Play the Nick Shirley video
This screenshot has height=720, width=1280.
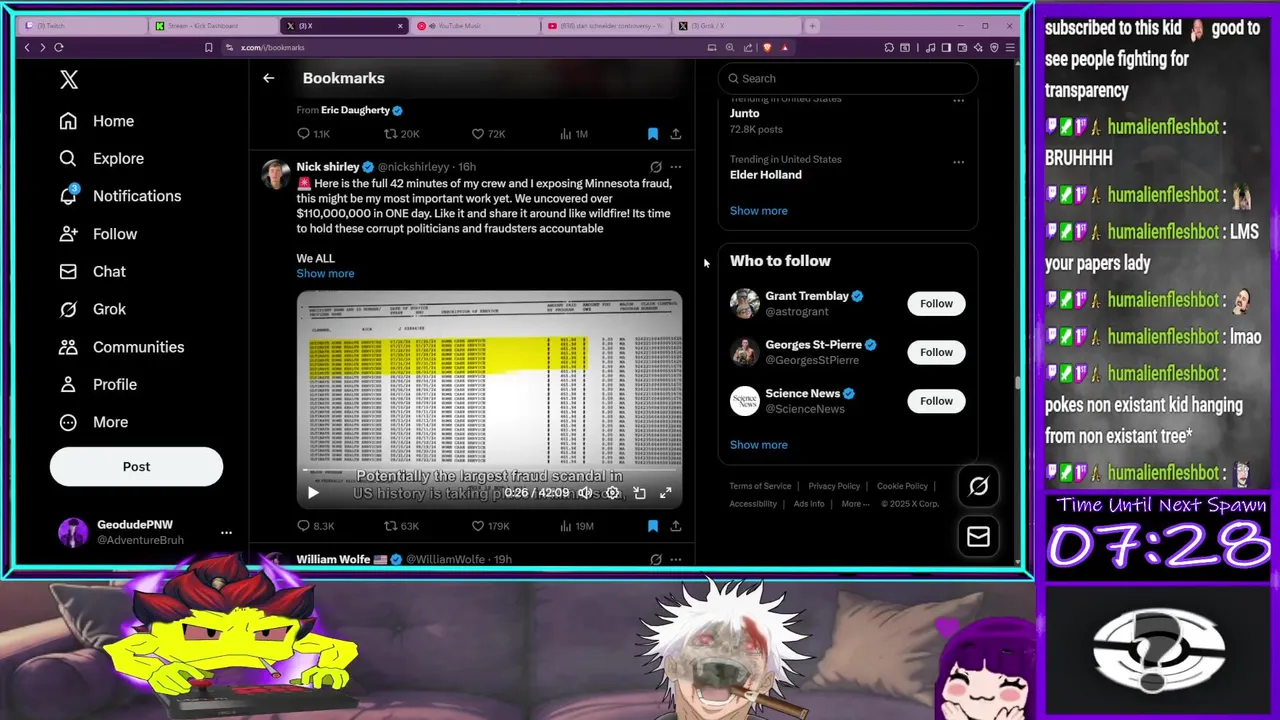coord(313,493)
